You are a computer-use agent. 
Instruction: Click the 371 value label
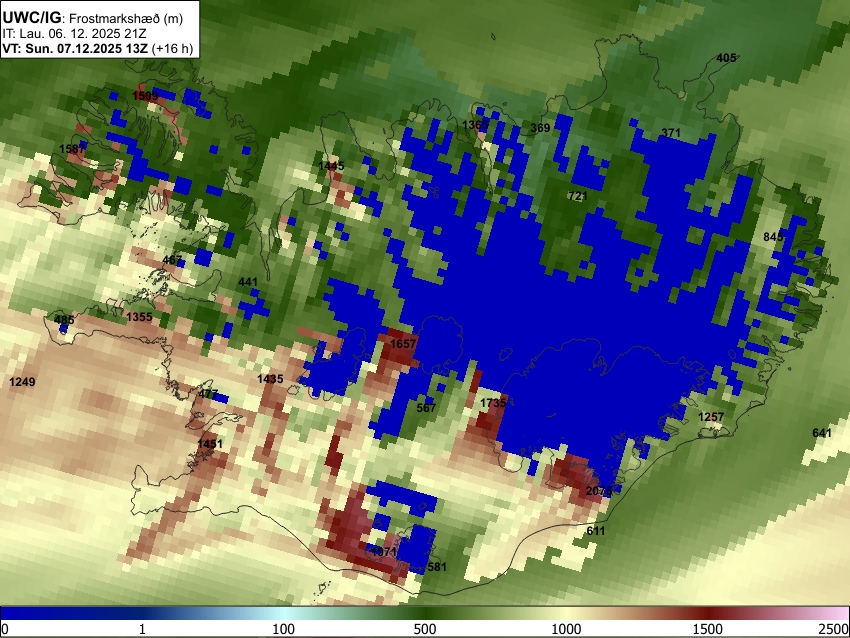(x=671, y=133)
